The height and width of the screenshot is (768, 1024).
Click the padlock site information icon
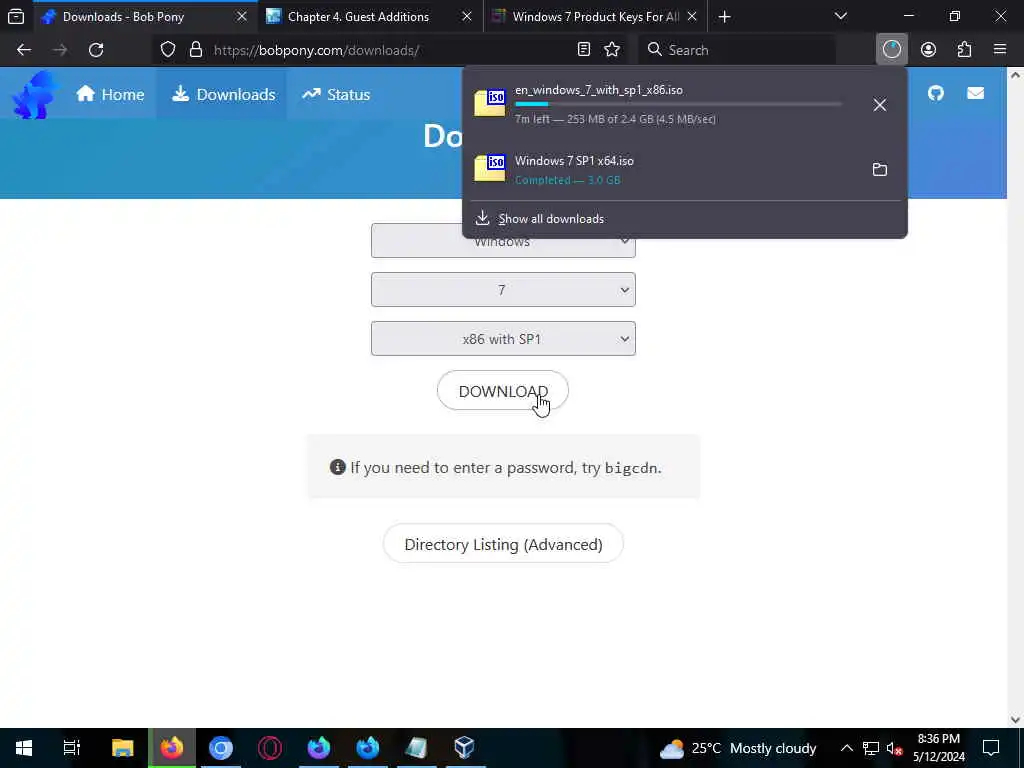[195, 50]
